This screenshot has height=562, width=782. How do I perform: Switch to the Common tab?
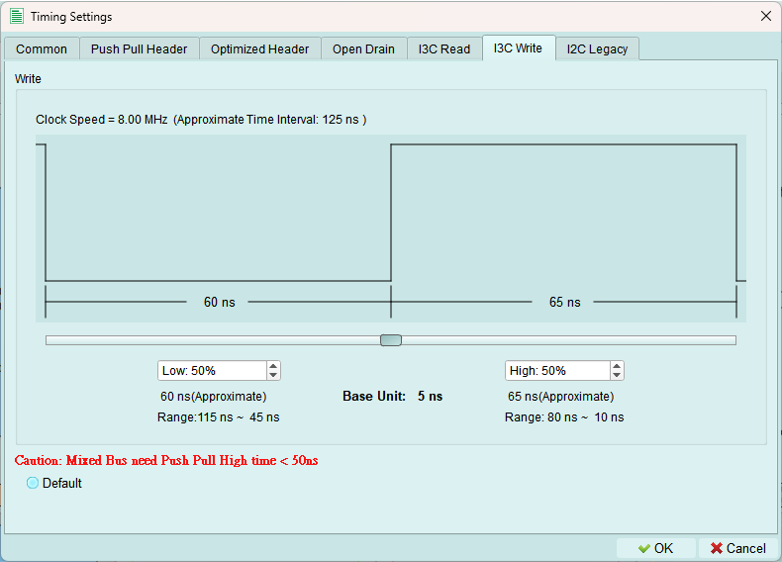41,49
